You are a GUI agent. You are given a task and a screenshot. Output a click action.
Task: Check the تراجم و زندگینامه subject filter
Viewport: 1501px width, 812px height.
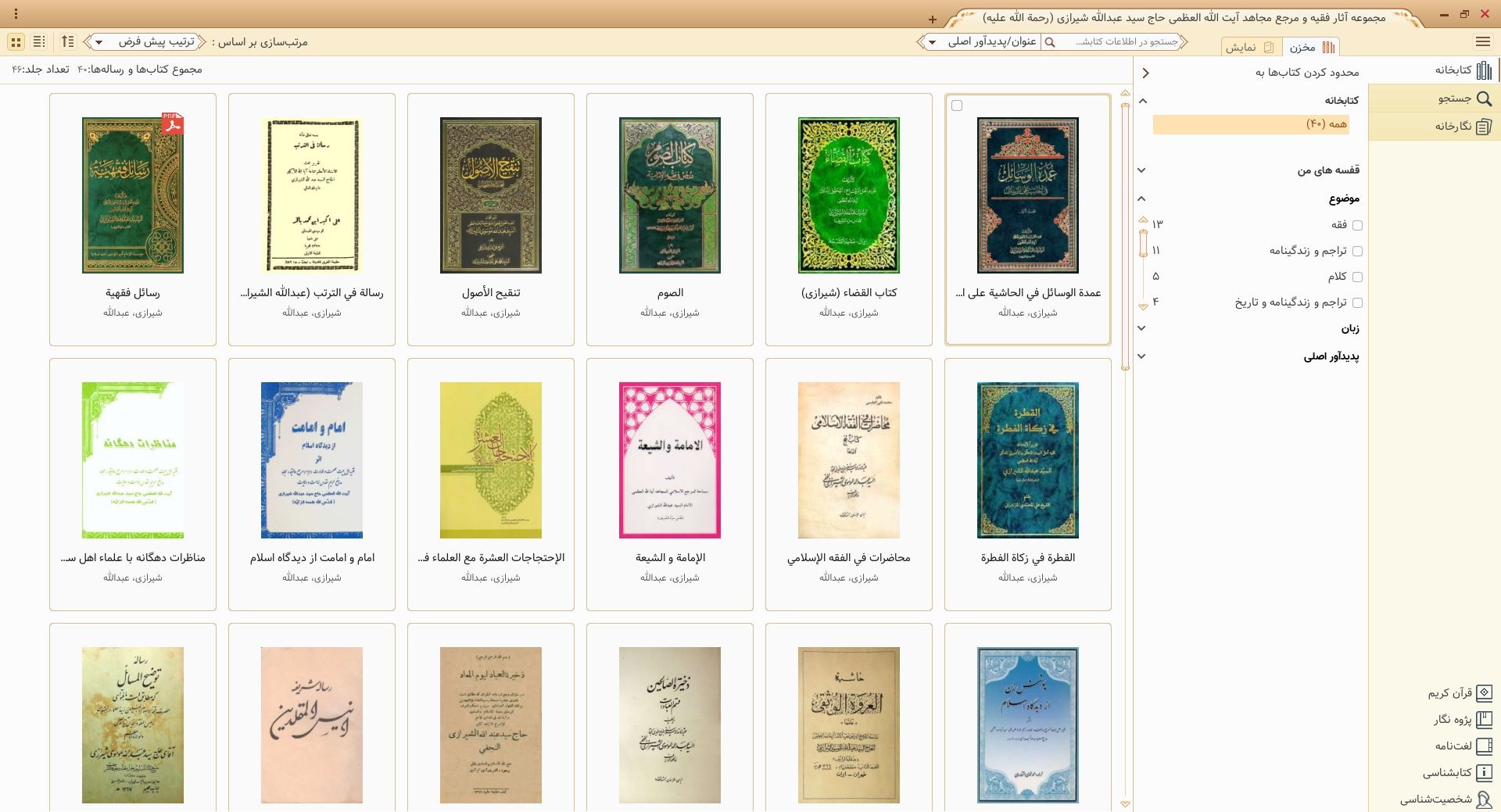[1357, 251]
